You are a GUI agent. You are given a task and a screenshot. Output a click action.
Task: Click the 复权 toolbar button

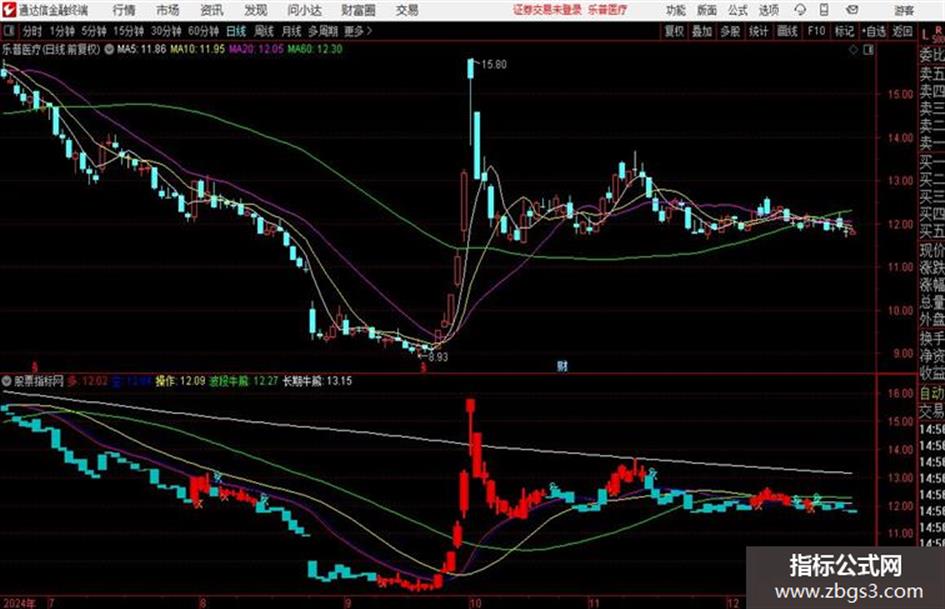point(674,31)
